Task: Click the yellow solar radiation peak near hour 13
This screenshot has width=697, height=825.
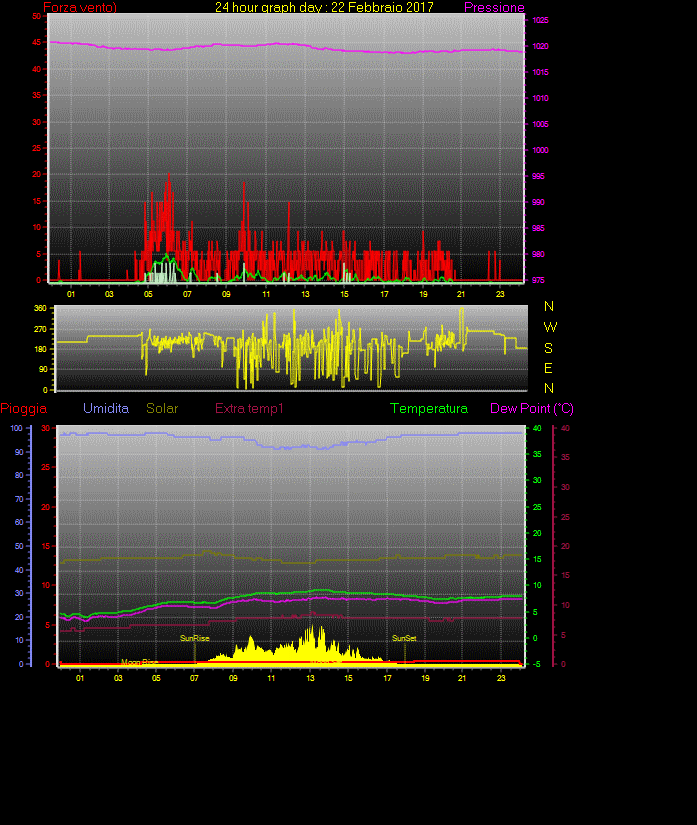Action: (x=311, y=627)
